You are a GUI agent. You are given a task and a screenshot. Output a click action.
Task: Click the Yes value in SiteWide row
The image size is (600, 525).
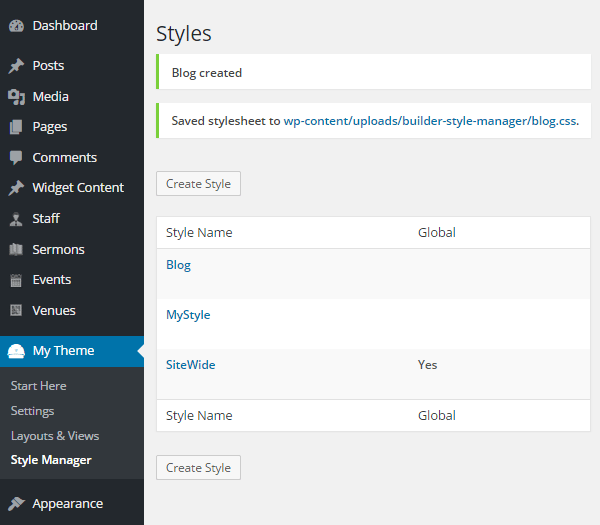point(427,365)
